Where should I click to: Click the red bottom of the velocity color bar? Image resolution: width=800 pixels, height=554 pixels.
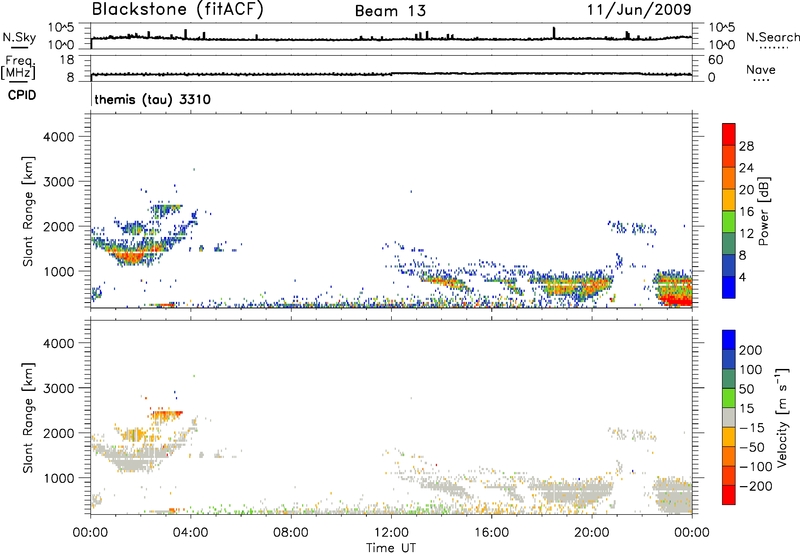tap(729, 495)
